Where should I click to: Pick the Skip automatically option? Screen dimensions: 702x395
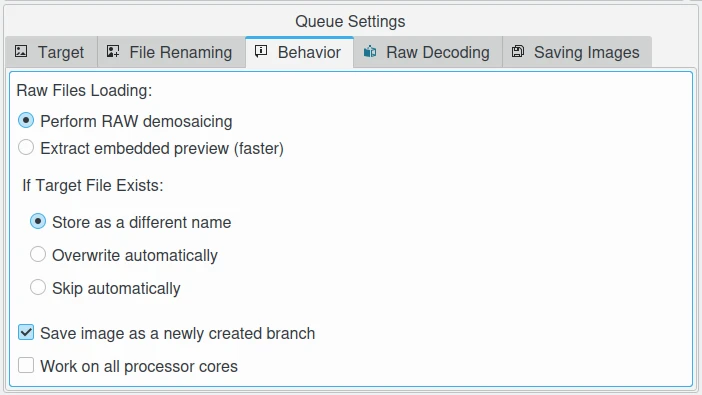pos(105,288)
